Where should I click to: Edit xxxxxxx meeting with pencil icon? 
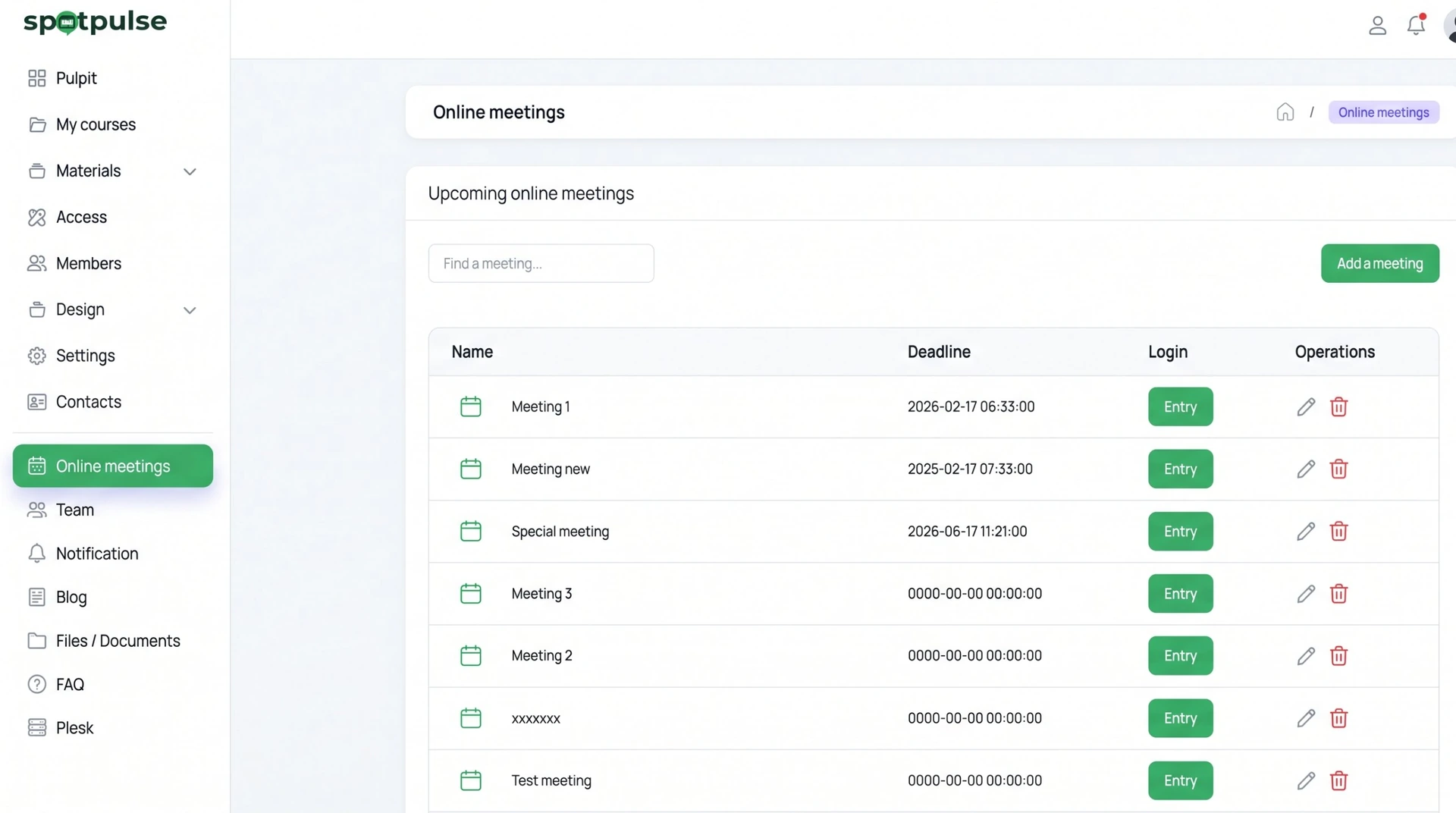(1305, 717)
